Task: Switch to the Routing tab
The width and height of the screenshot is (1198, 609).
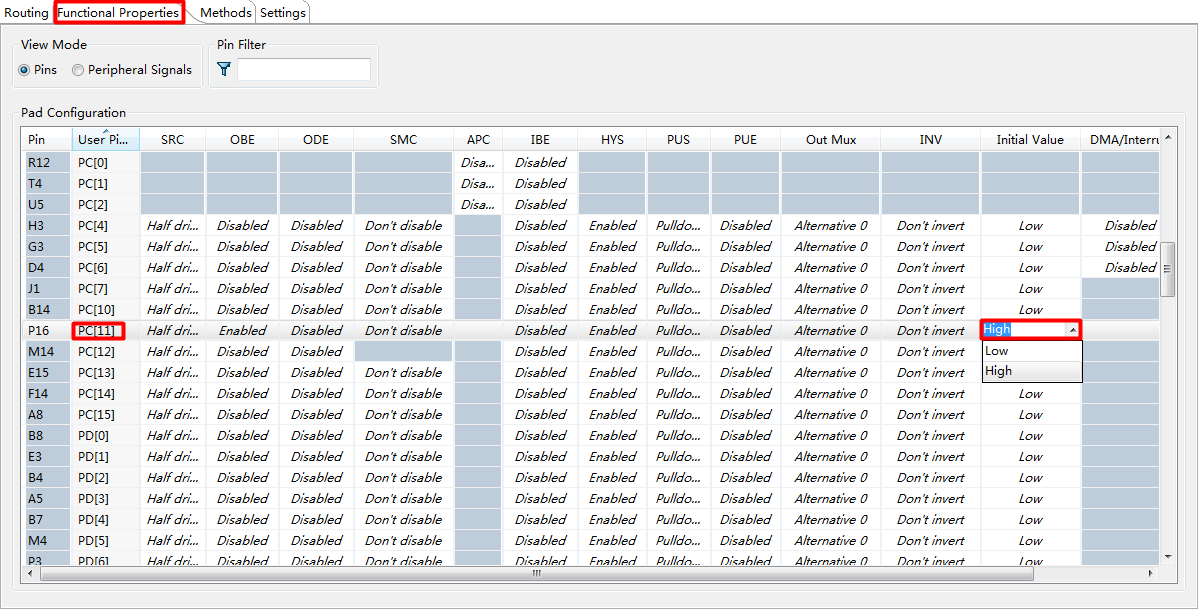Action: [26, 12]
